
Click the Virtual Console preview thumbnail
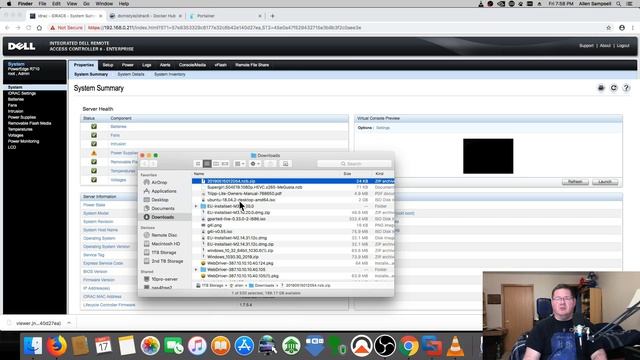click(x=488, y=156)
